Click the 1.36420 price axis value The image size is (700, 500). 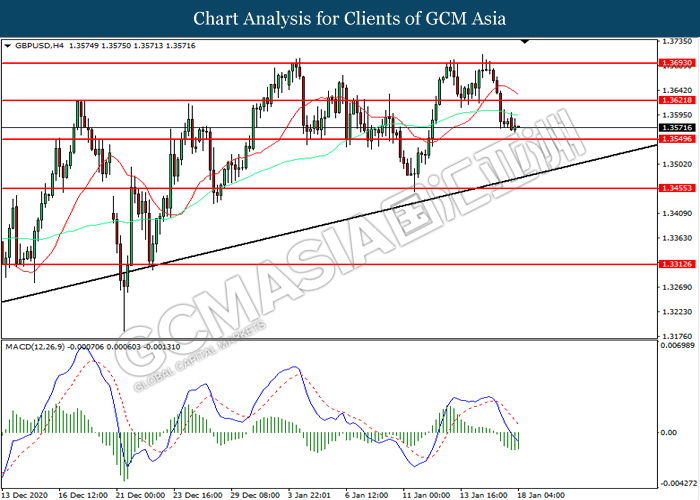point(677,91)
